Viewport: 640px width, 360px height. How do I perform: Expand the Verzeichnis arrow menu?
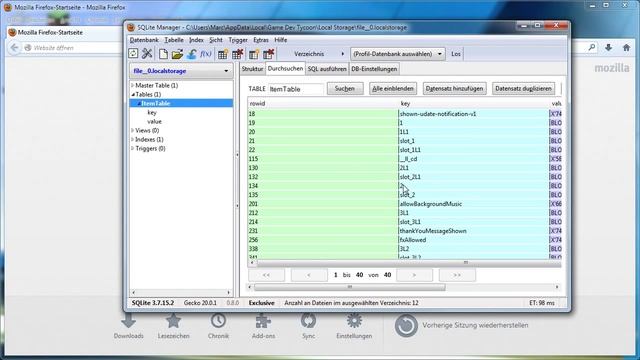[342, 54]
